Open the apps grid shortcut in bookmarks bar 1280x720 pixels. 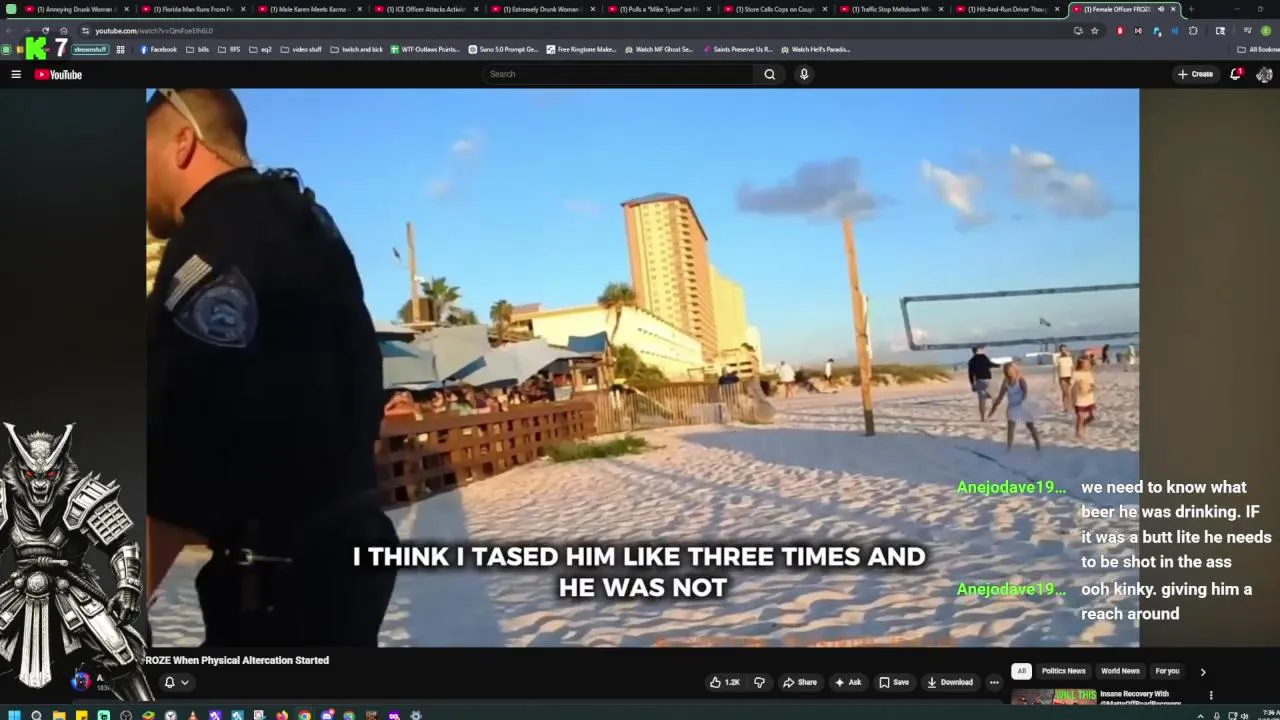121,49
